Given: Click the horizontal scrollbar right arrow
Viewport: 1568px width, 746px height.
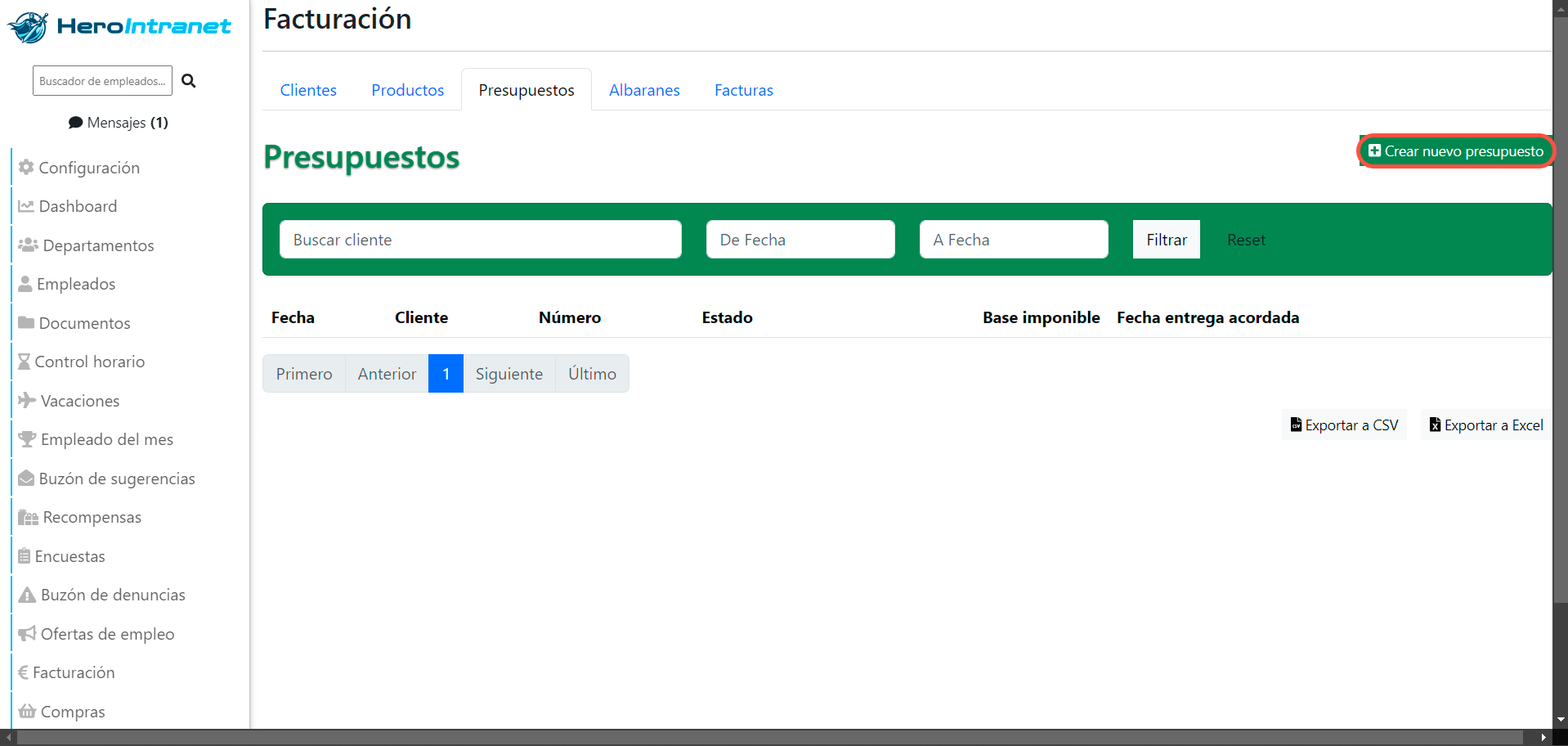Looking at the screenshot, I should pos(1543,738).
